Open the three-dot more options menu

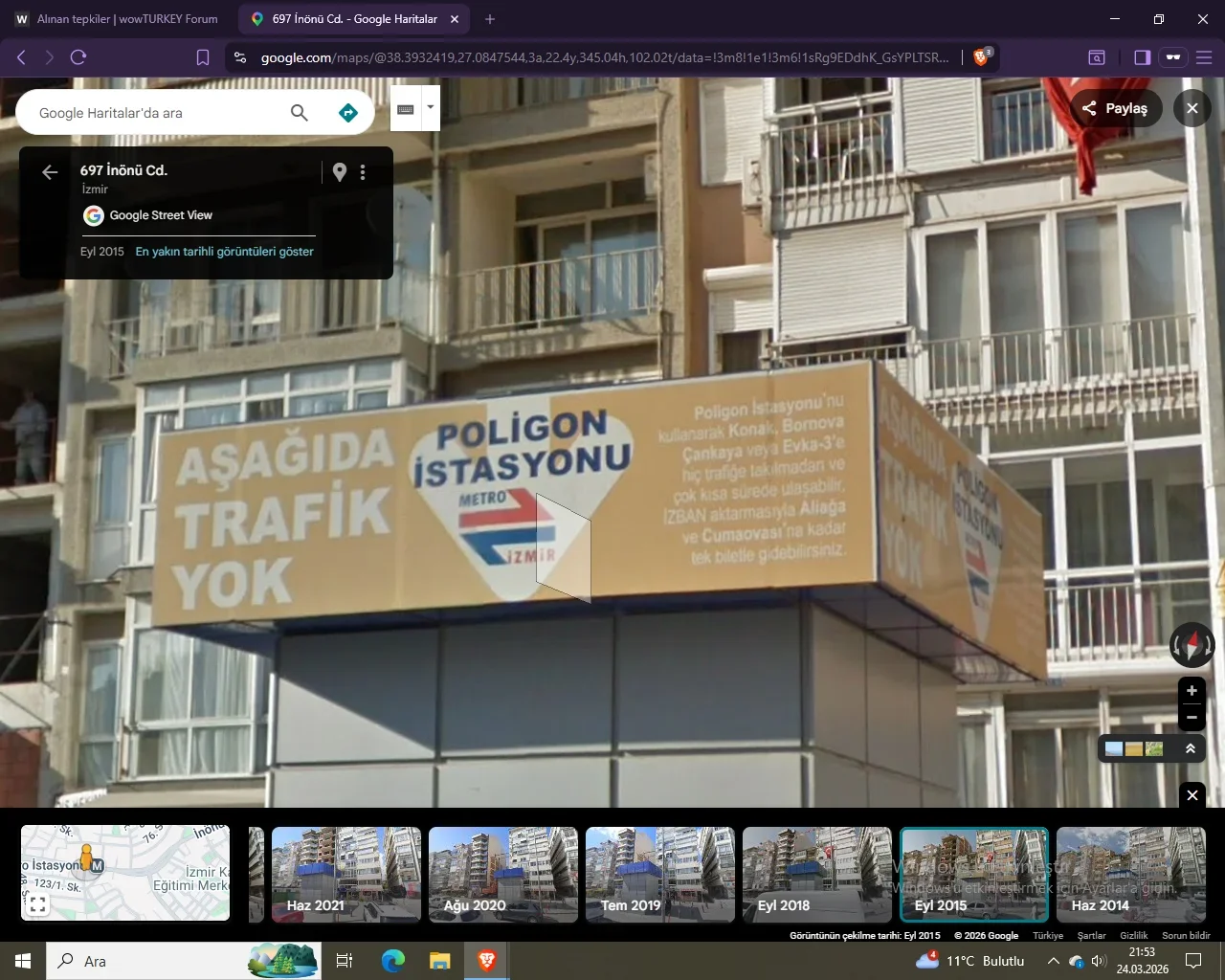[363, 172]
